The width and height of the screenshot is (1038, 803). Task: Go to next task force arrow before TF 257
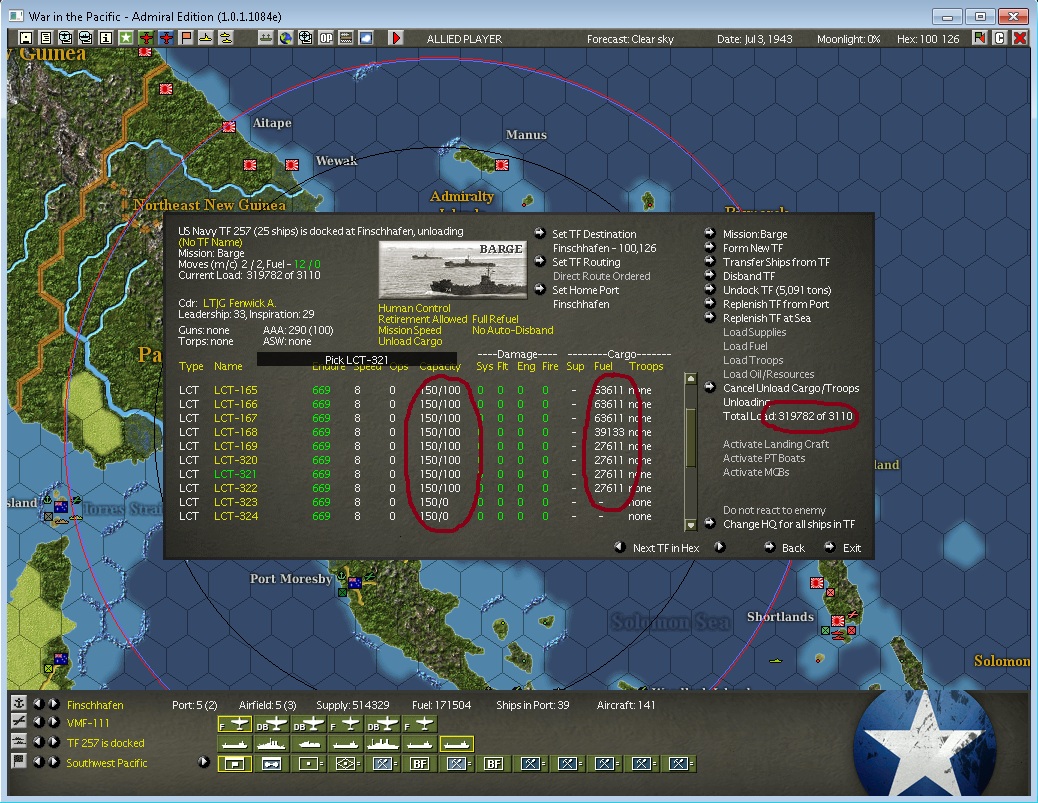(x=54, y=742)
